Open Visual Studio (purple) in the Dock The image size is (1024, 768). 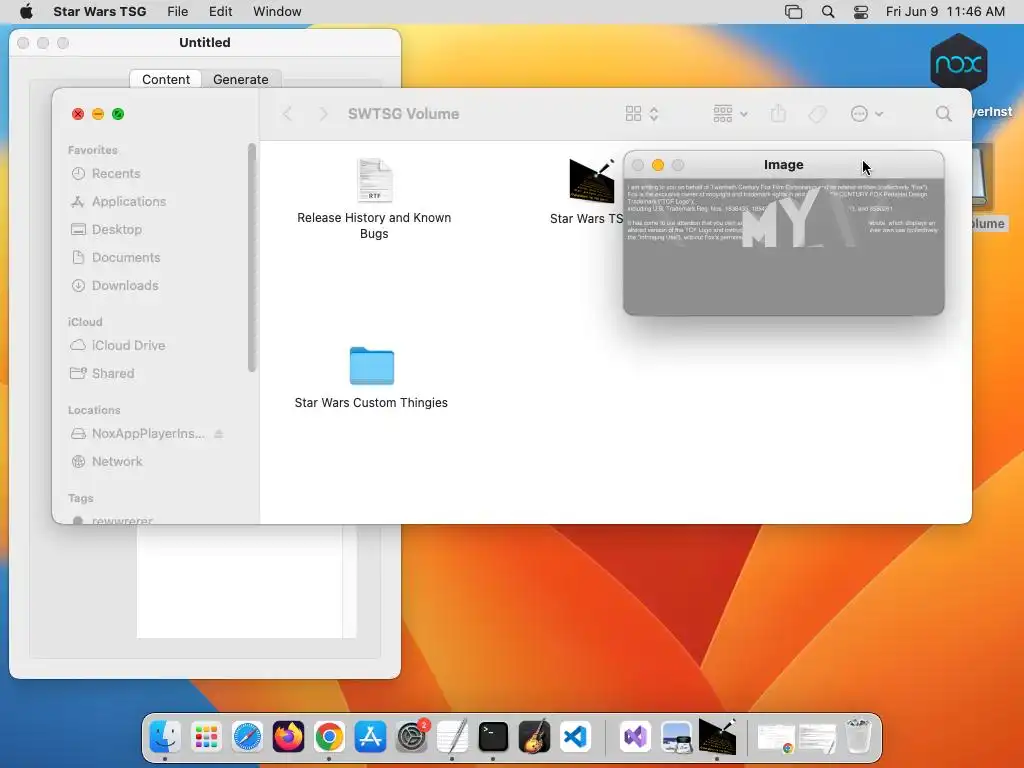[635, 737]
